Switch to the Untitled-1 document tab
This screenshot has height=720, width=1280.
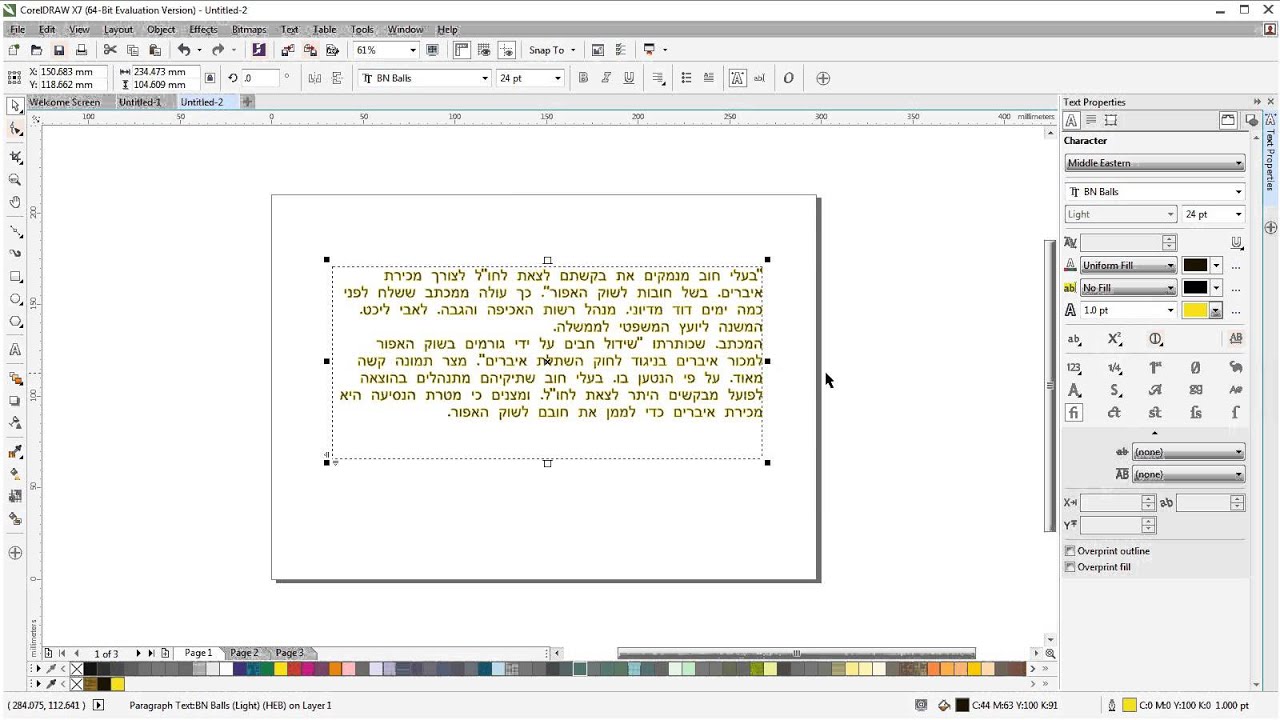tap(140, 102)
